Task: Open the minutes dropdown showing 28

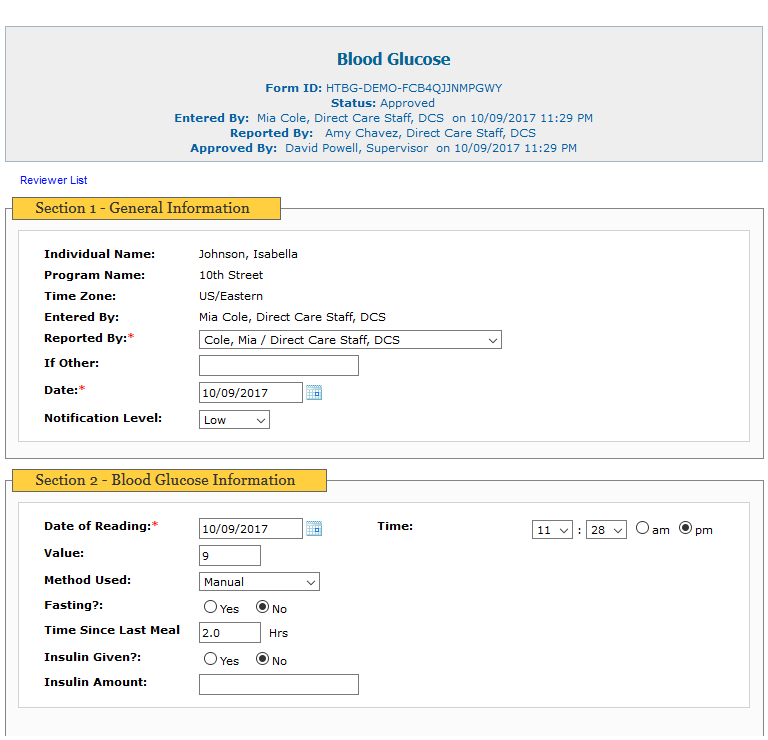Action: point(606,530)
